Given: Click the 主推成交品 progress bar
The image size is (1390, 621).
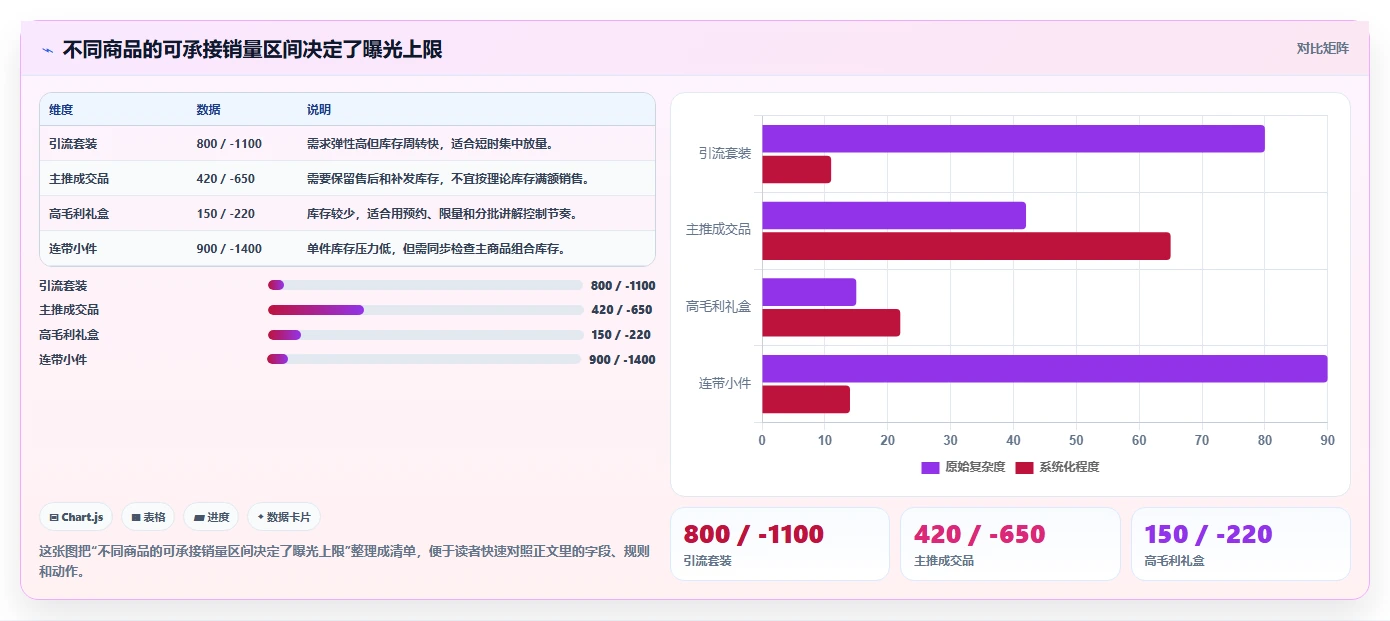Looking at the screenshot, I should (425, 310).
